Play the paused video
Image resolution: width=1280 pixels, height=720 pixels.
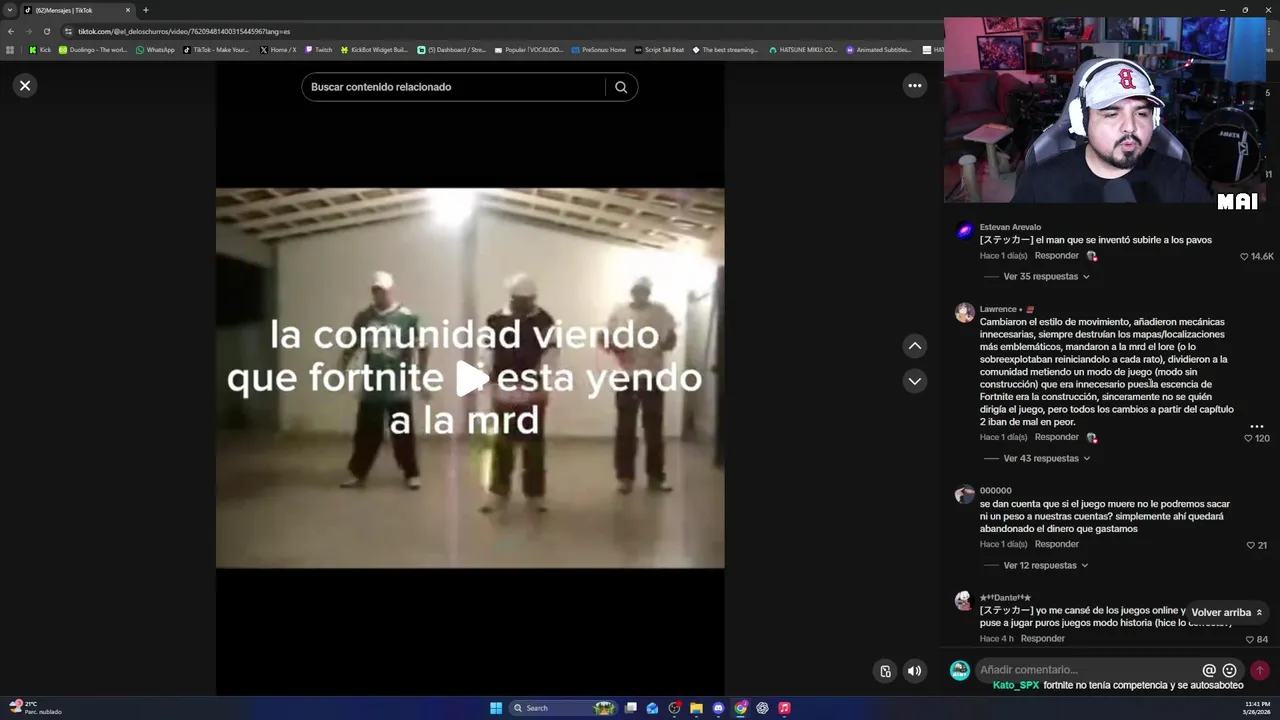(x=470, y=378)
